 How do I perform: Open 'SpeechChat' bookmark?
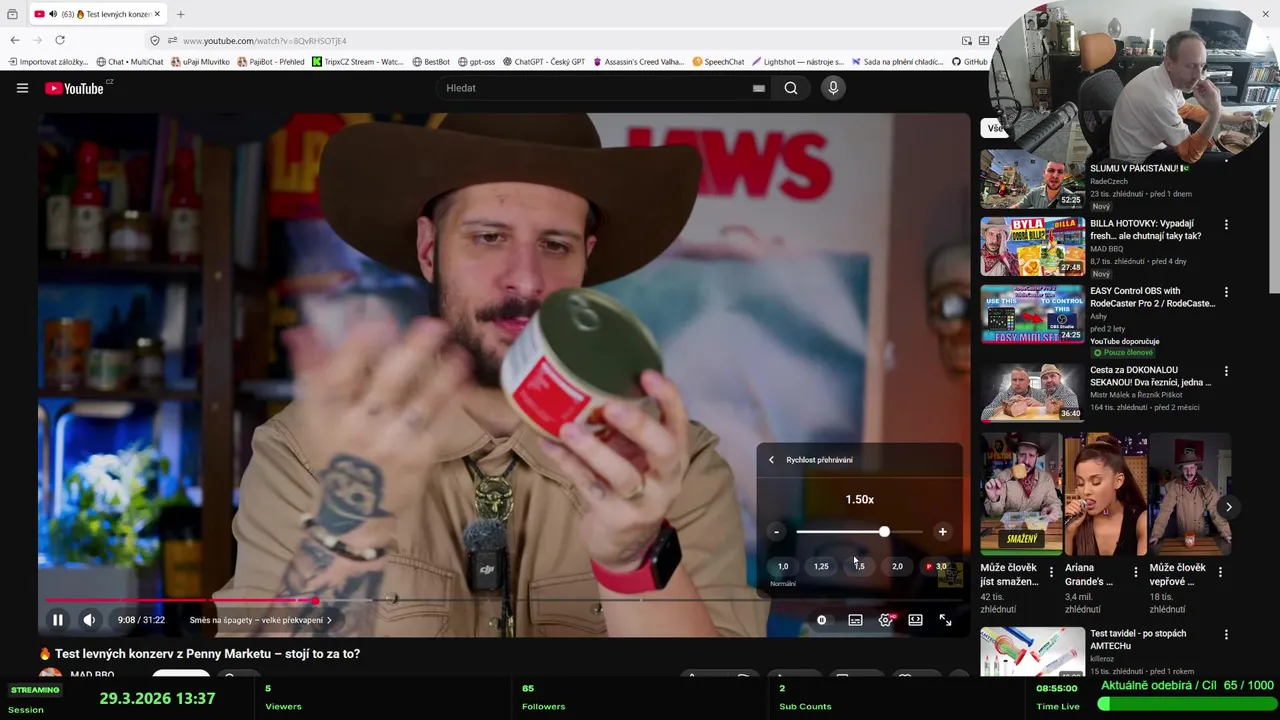coord(718,62)
